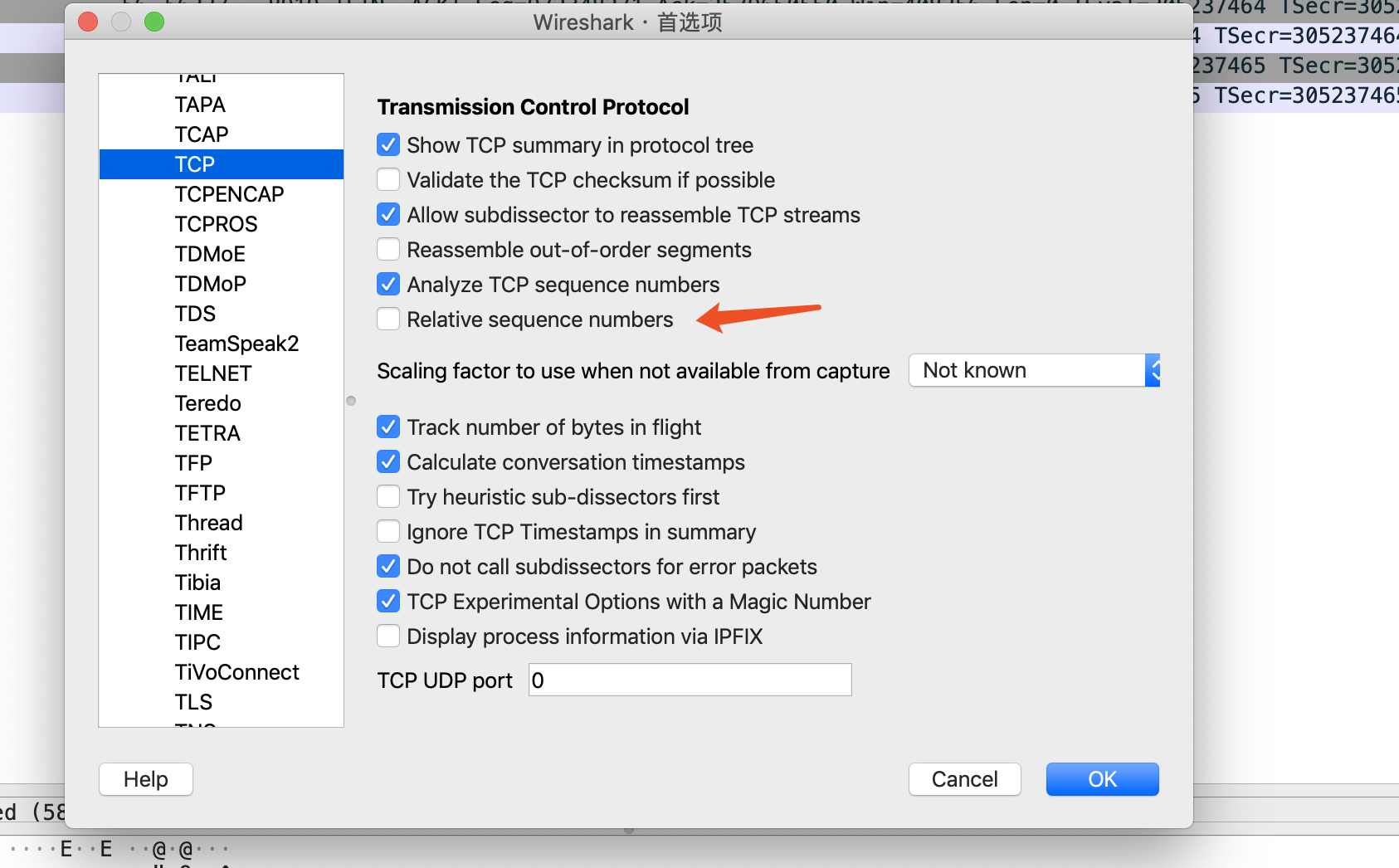Confirm preferences with OK button

coord(1102,779)
